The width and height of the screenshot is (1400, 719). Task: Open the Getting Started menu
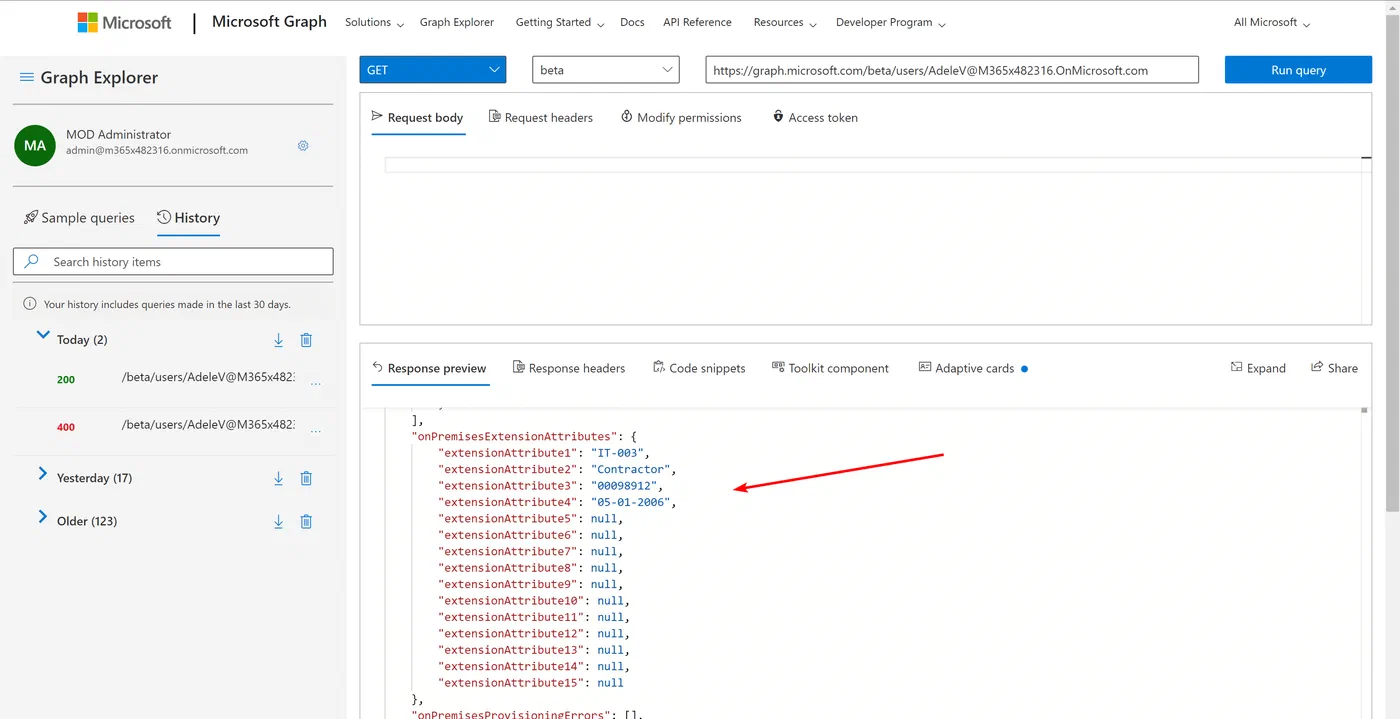560,22
